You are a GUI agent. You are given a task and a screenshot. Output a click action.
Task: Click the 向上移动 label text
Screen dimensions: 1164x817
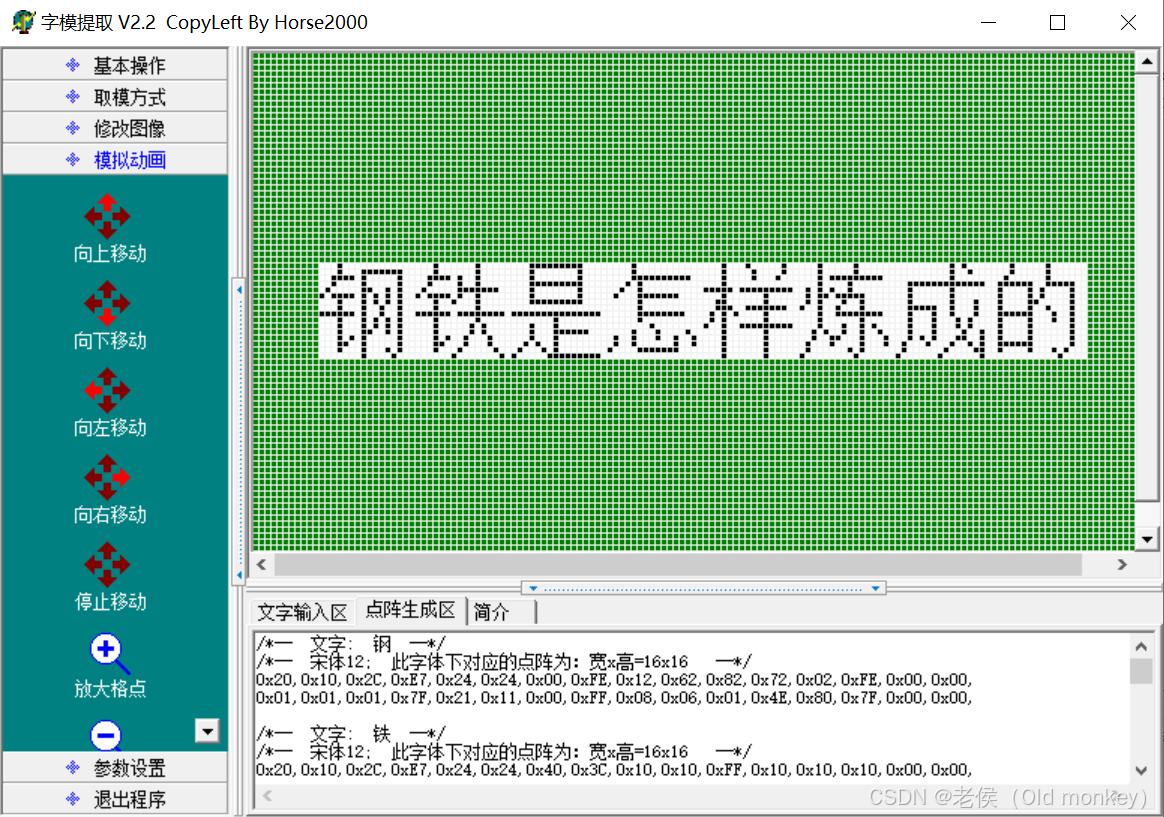110,254
